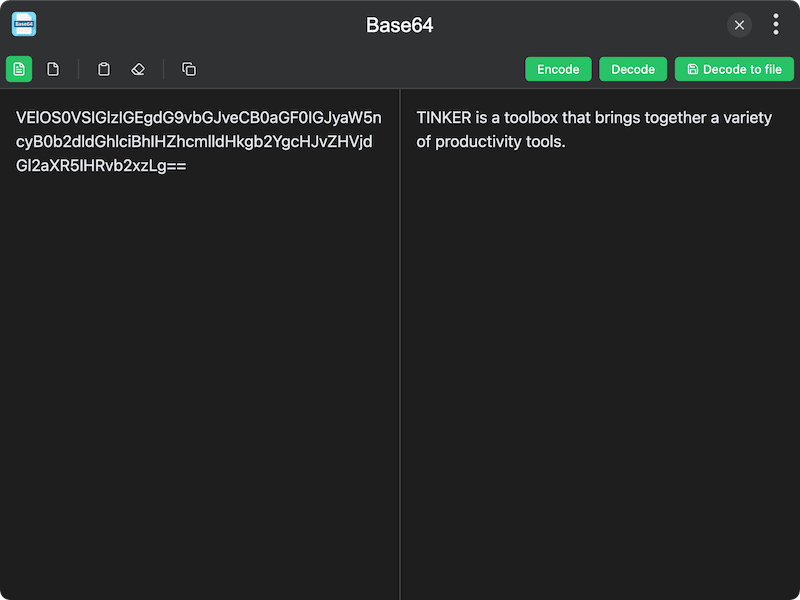Clear the input with the eraser icon
Screen dimensions: 800x600
138,69
